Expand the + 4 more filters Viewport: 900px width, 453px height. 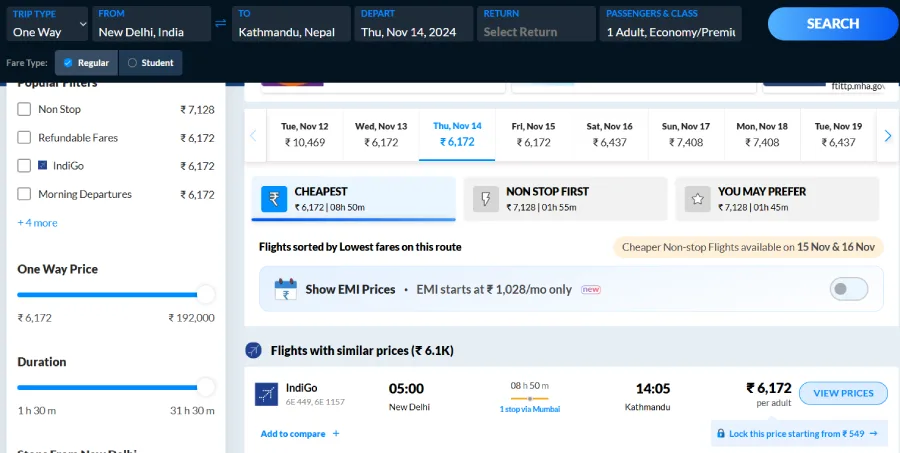tap(37, 222)
